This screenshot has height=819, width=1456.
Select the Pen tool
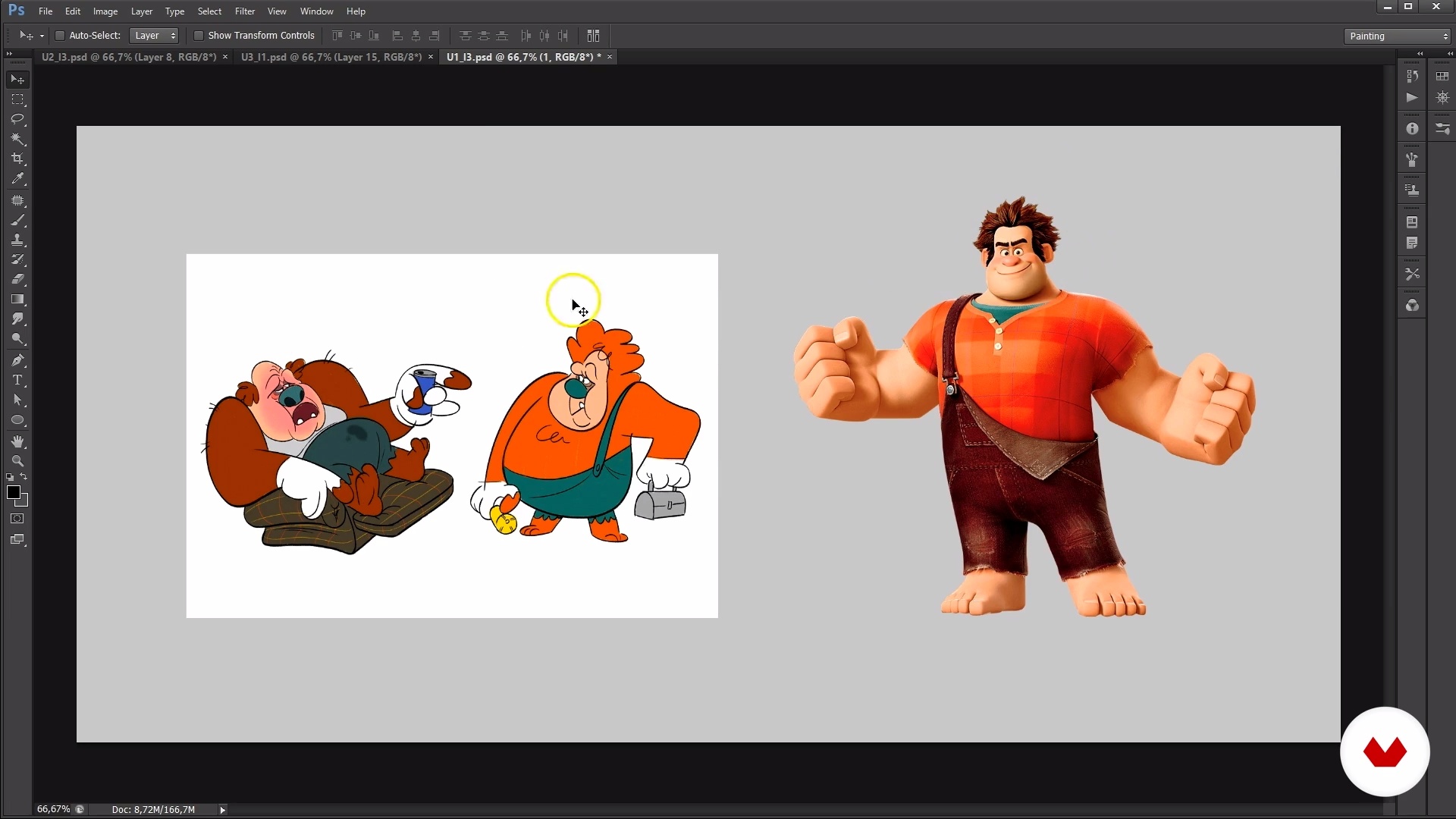click(x=17, y=360)
